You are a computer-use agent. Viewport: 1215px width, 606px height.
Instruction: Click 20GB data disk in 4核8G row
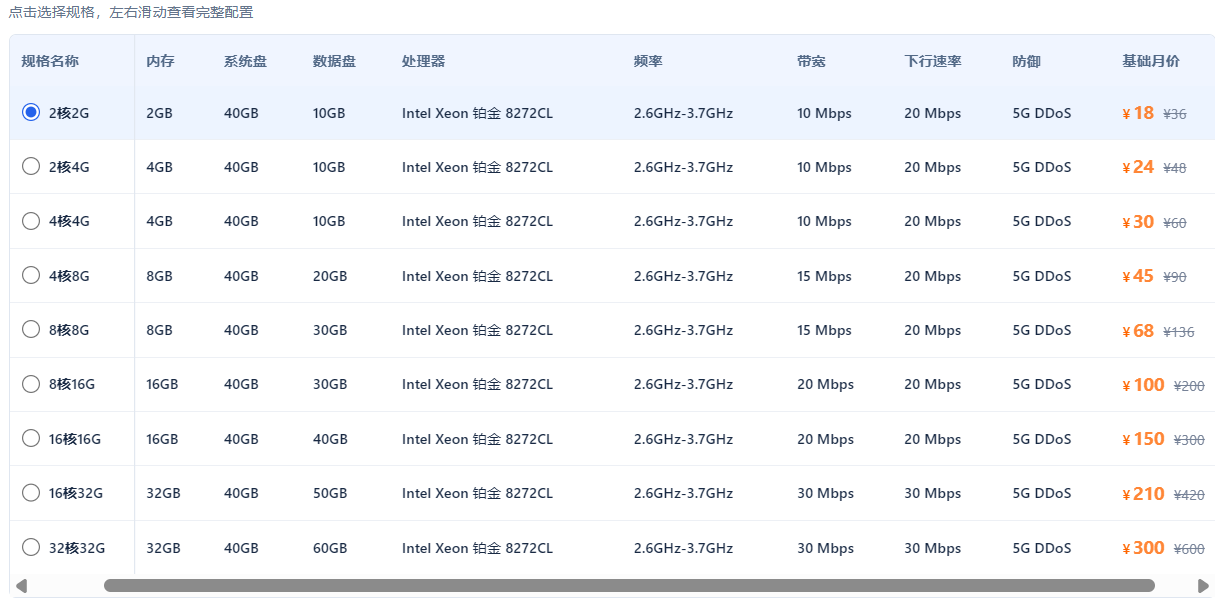point(330,276)
